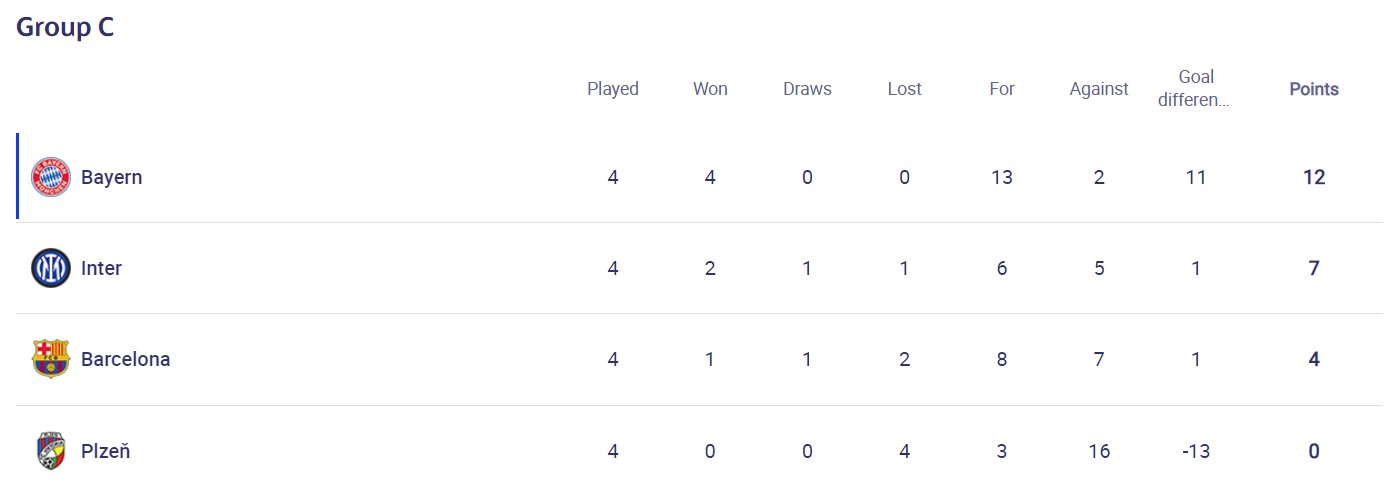Click Inter's 7 points value
1396x491 pixels.
point(1313,268)
